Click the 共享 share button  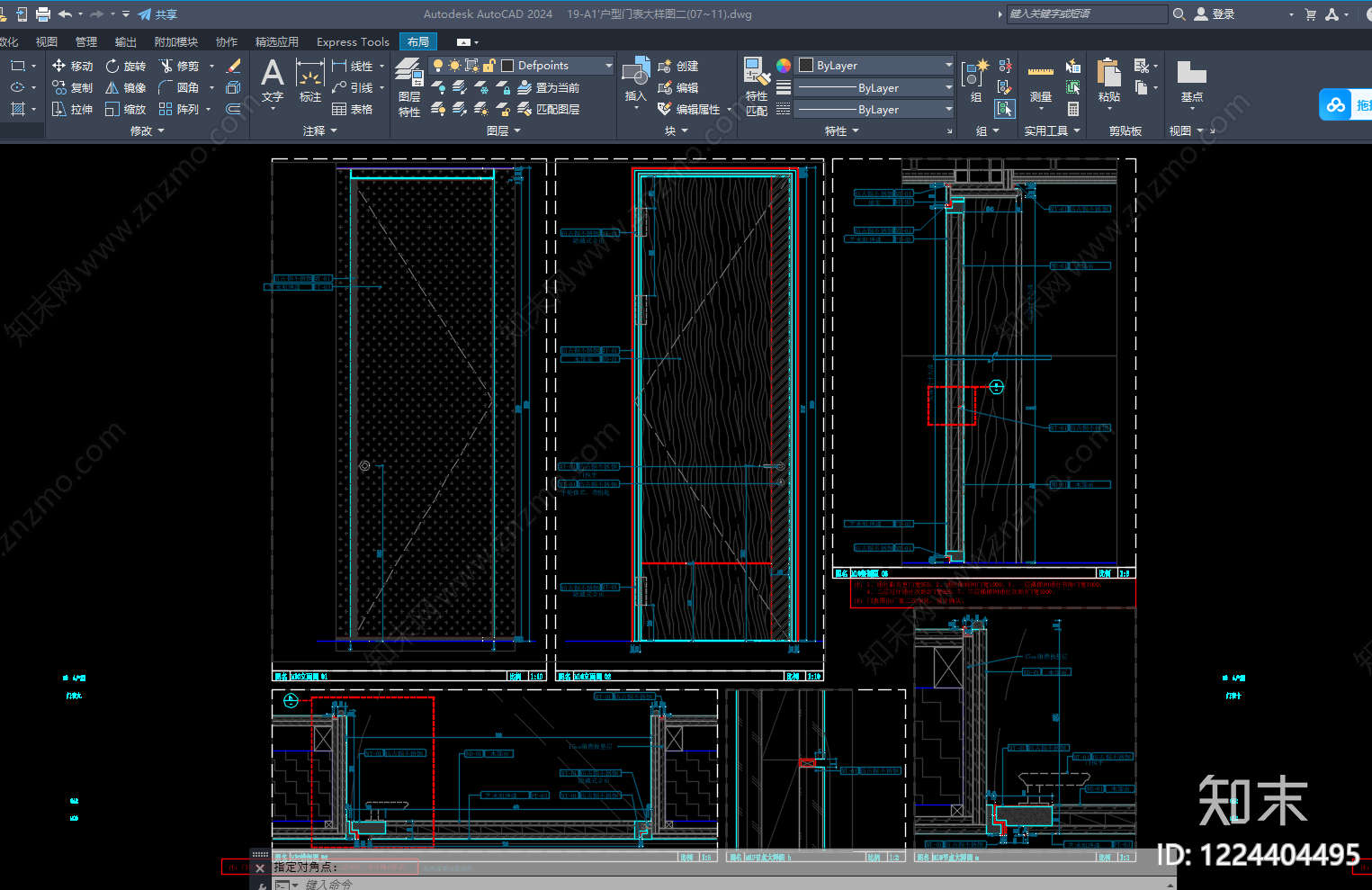[x=158, y=14]
